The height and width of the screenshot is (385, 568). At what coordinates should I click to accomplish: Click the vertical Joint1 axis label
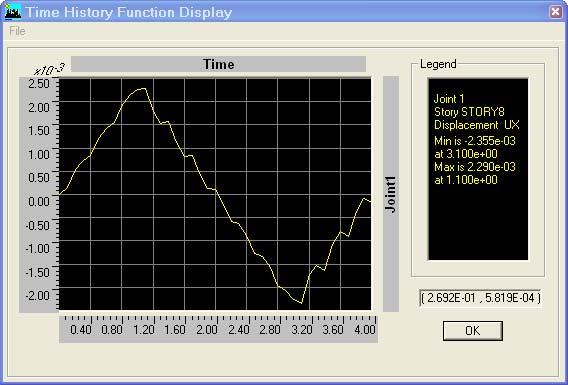(391, 194)
